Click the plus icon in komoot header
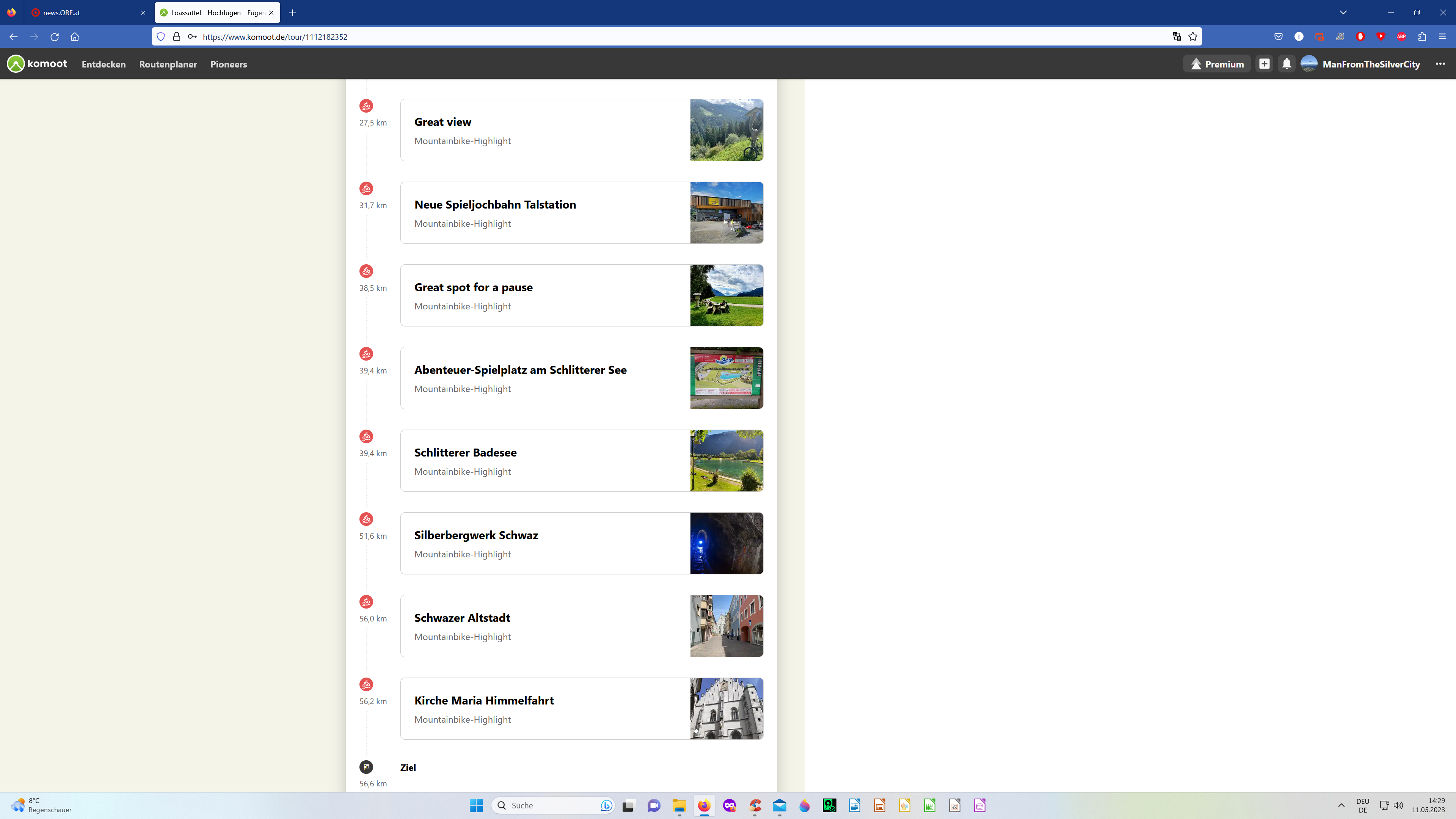This screenshot has height=819, width=1456. coord(1265,64)
